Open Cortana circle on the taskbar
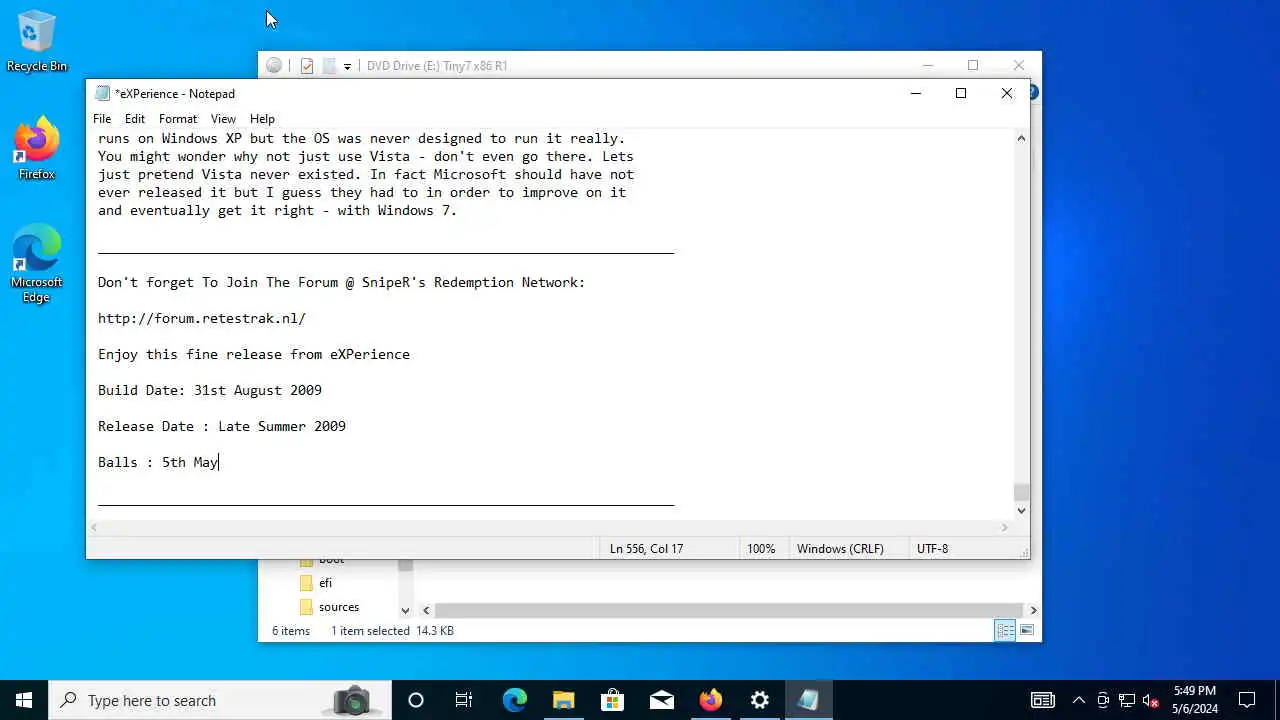Viewport: 1280px width, 720px height. (x=416, y=700)
